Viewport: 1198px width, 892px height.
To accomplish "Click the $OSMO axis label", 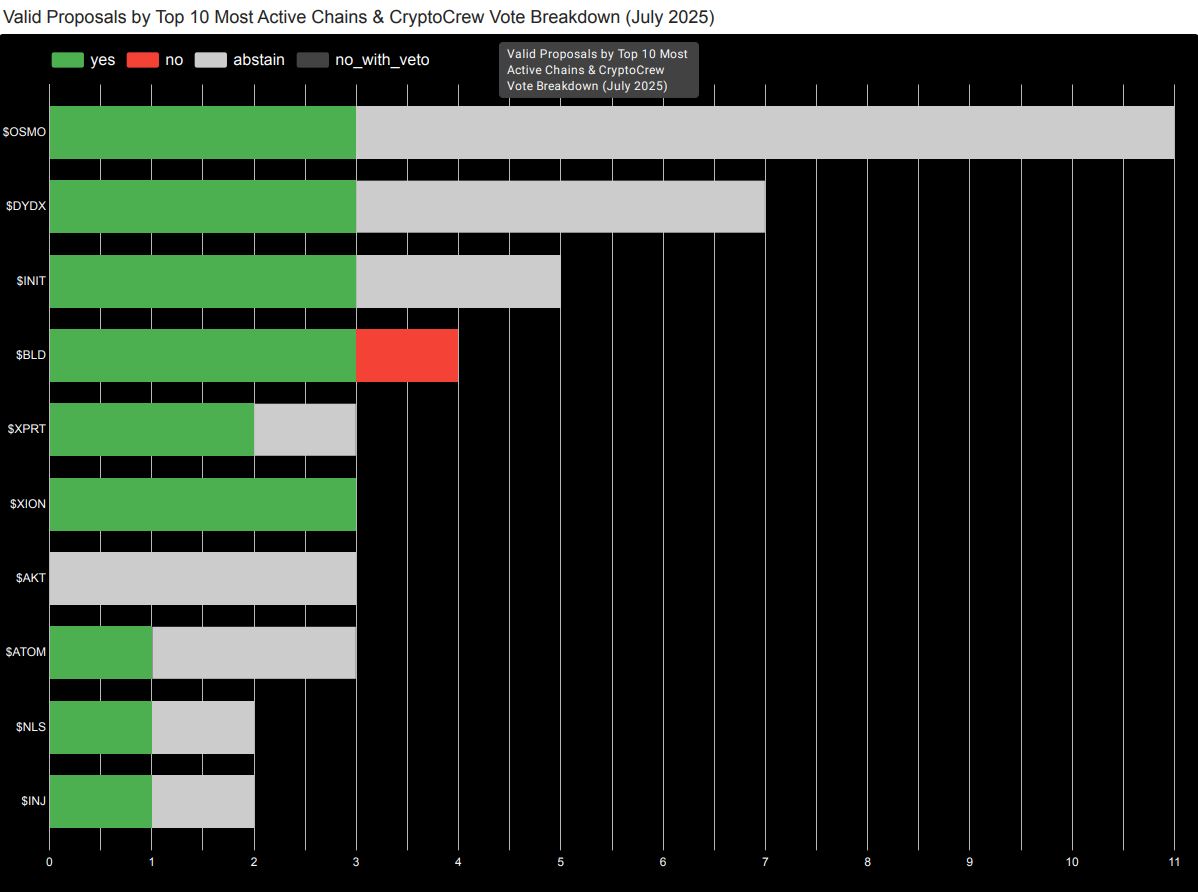I will pyautogui.click(x=24, y=132).
